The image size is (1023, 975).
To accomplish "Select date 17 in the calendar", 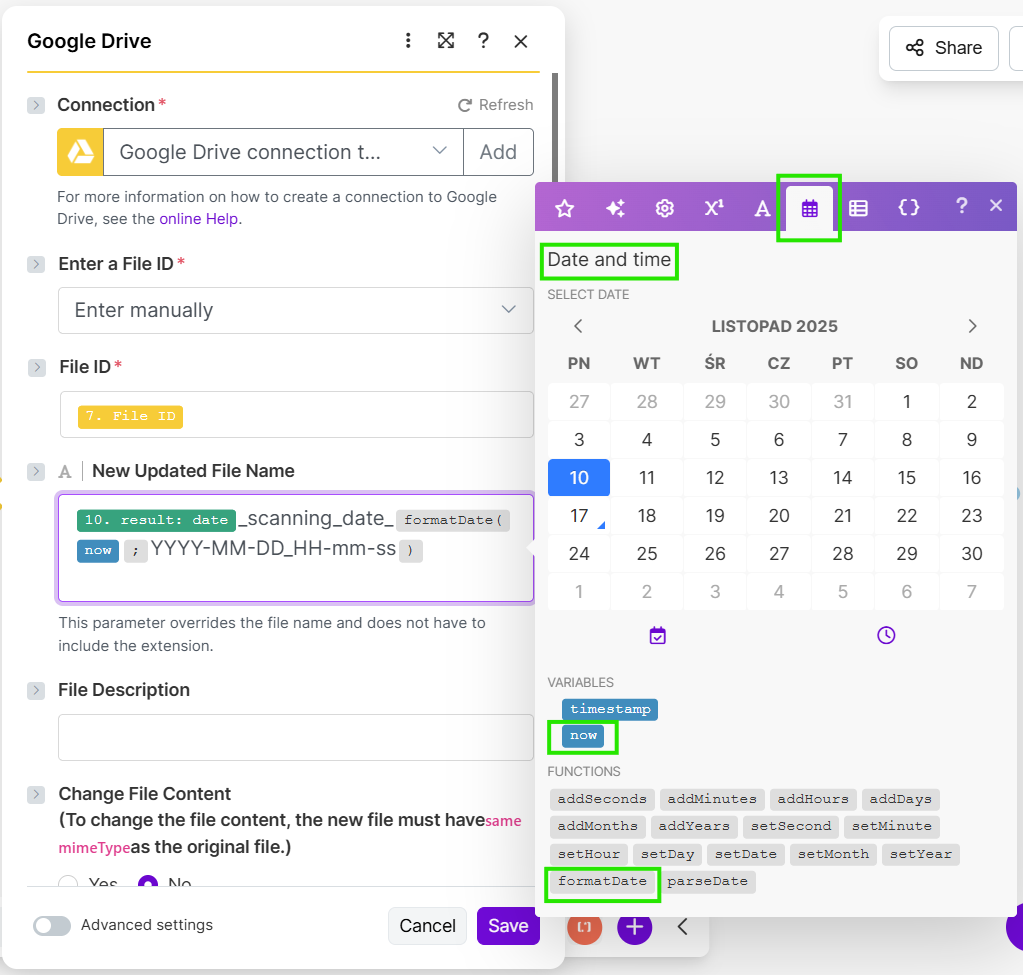I will tap(579, 516).
